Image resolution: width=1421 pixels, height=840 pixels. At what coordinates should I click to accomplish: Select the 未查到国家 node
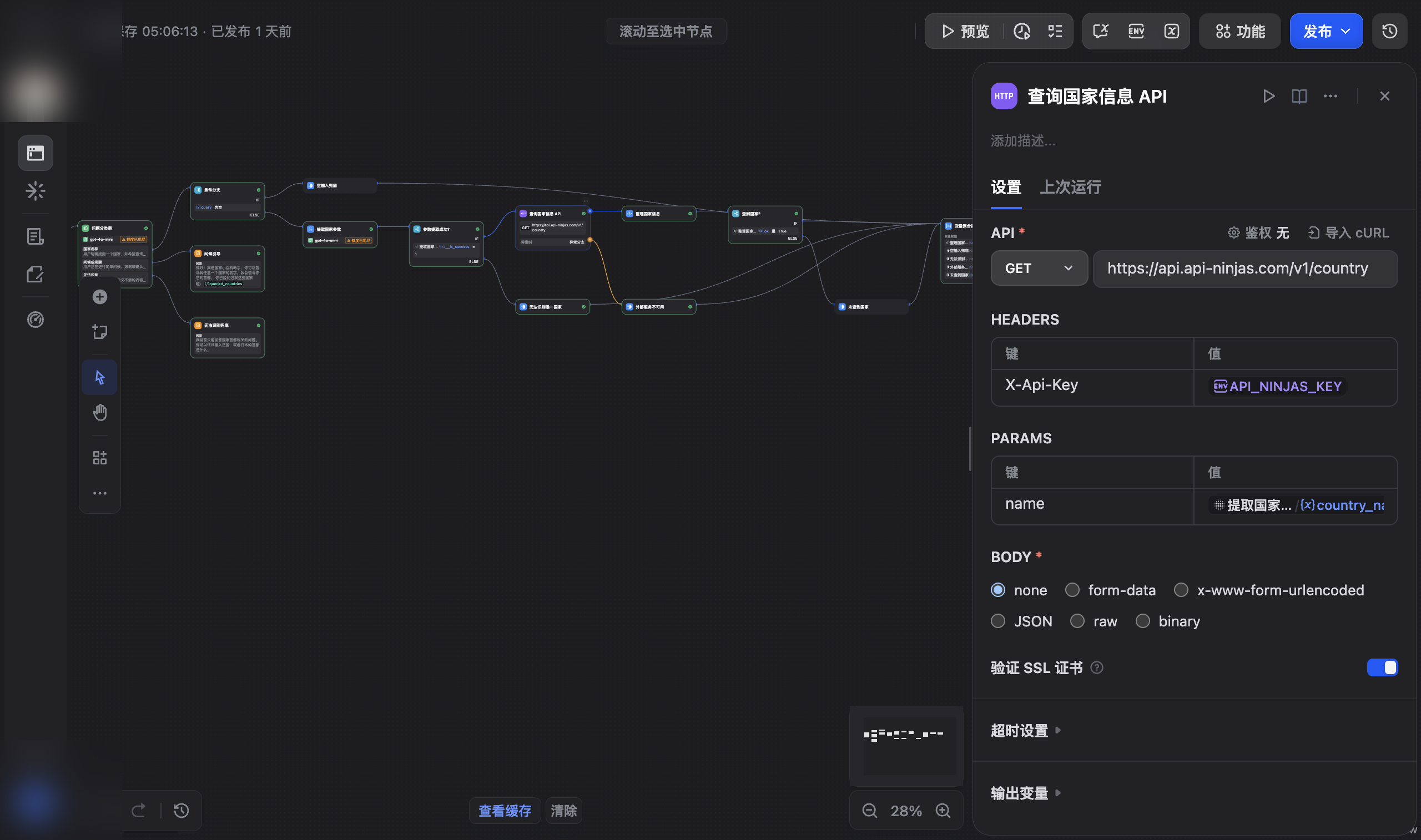point(871,307)
